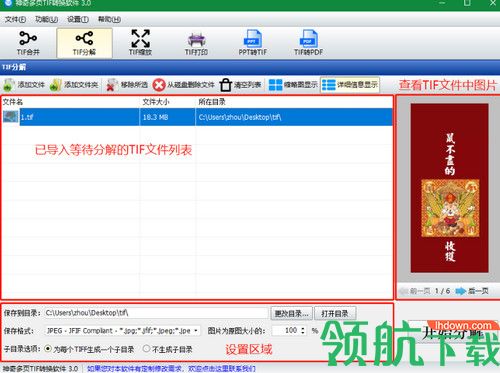Click the 1.tif file thumbnail icon
Viewport: 500px width, 373px height.
[11, 117]
